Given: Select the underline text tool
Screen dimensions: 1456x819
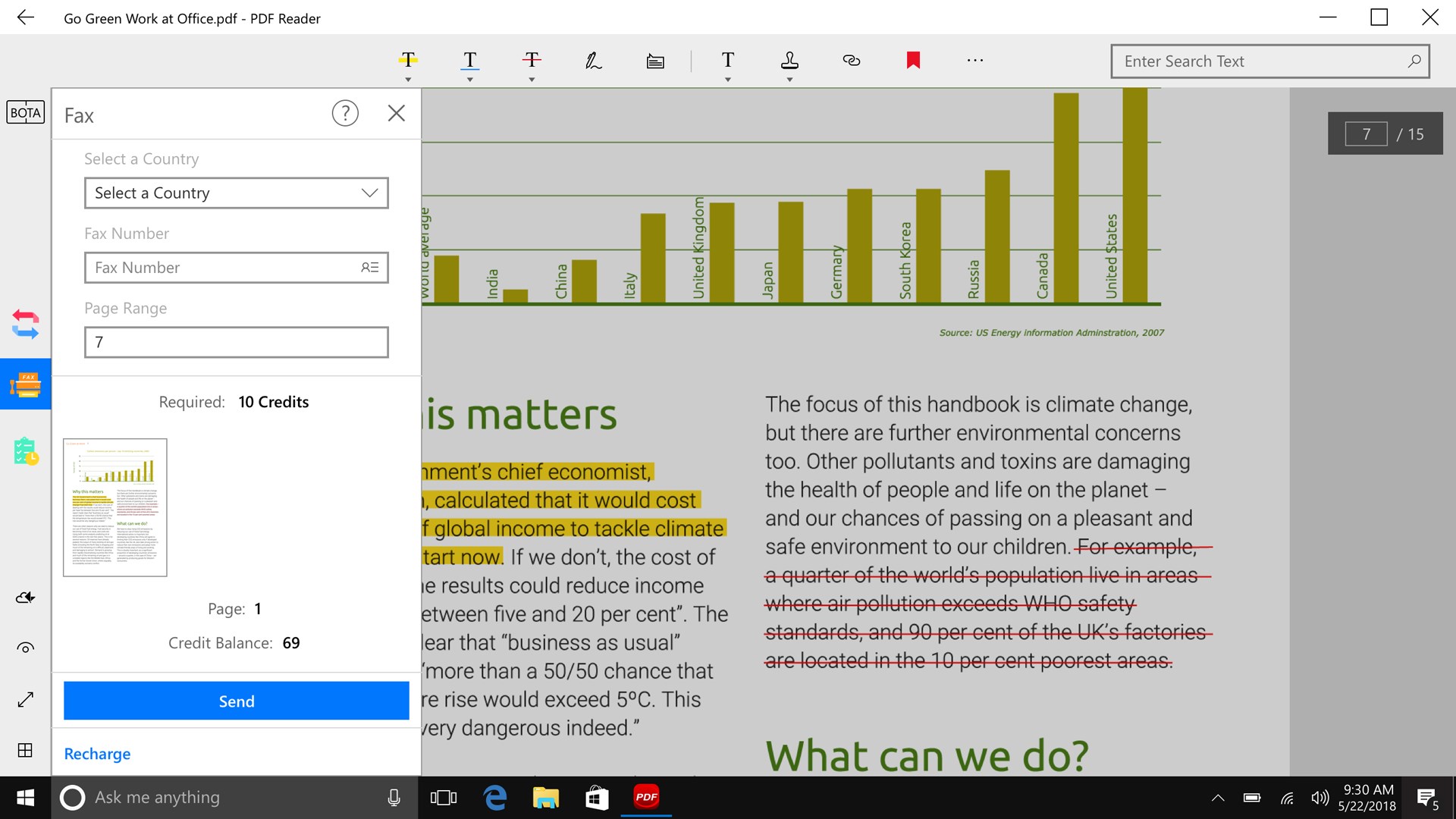Looking at the screenshot, I should click(469, 61).
